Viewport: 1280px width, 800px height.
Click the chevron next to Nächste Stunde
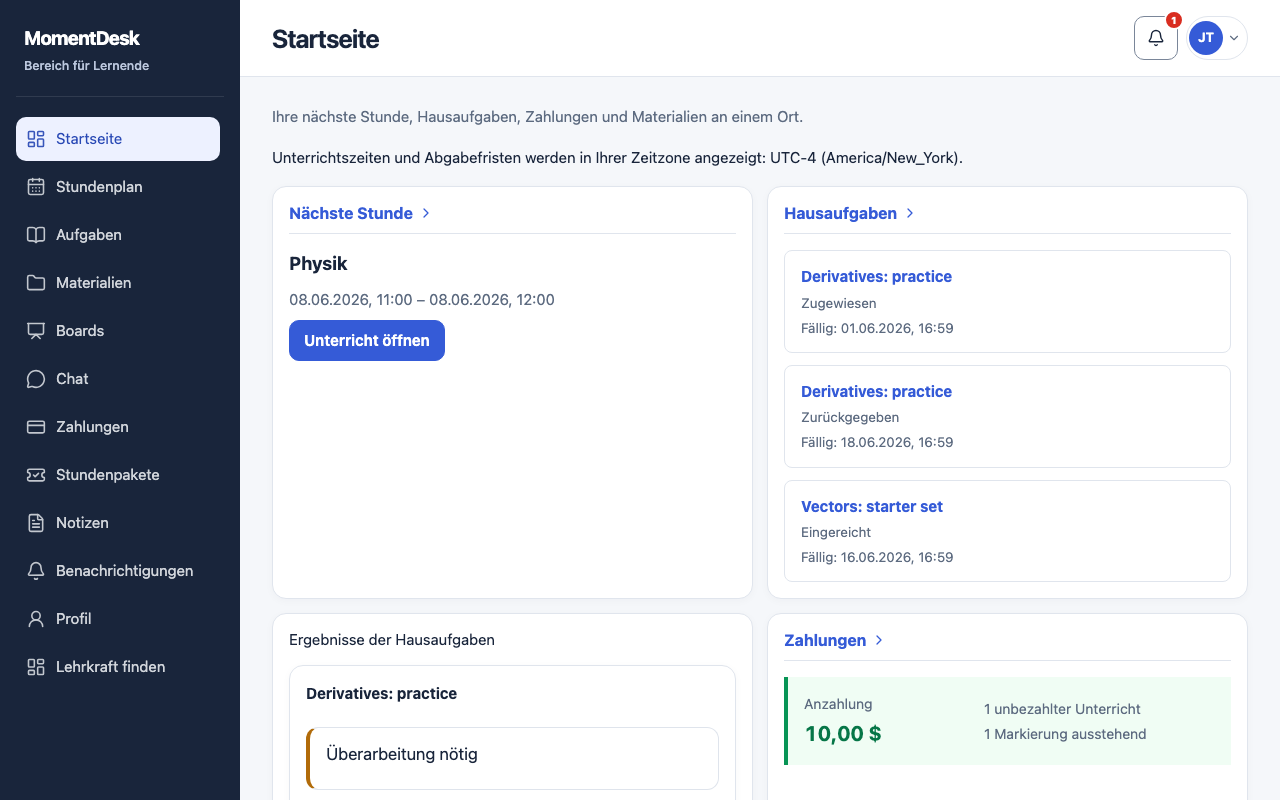pyautogui.click(x=426, y=213)
